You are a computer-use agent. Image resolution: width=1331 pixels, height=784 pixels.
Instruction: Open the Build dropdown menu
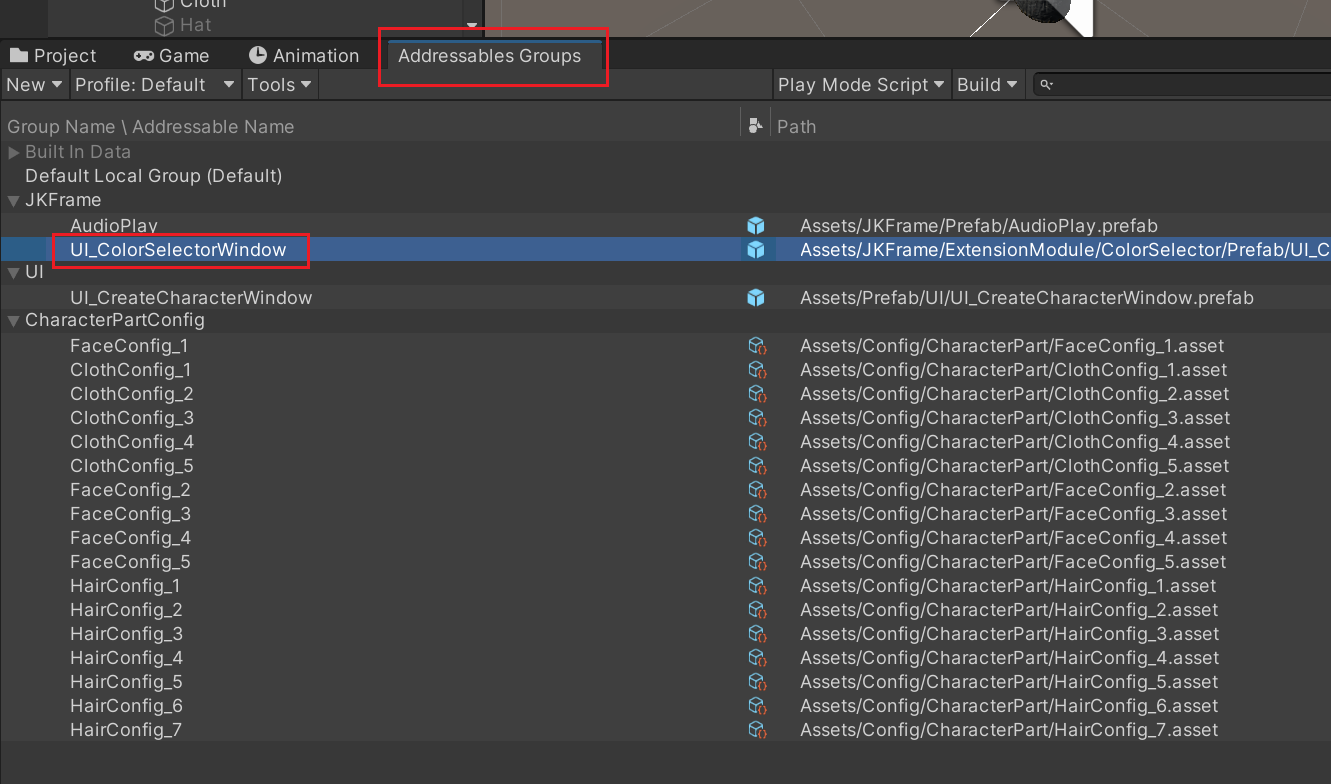coord(987,85)
